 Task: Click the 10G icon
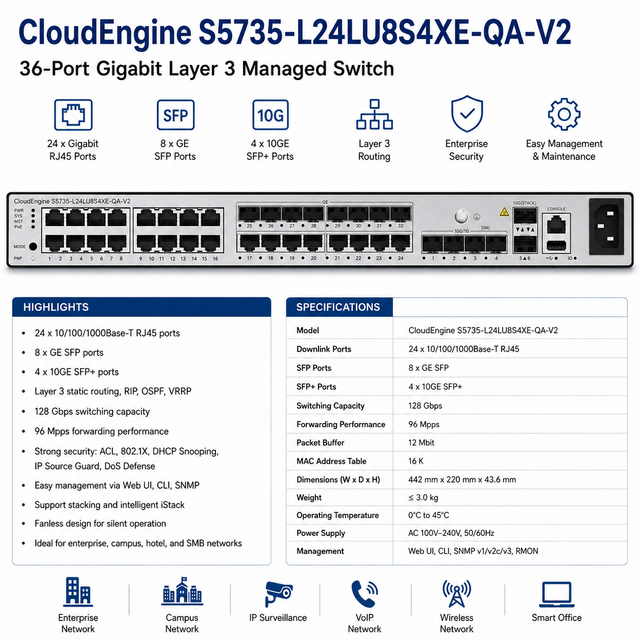(x=270, y=115)
